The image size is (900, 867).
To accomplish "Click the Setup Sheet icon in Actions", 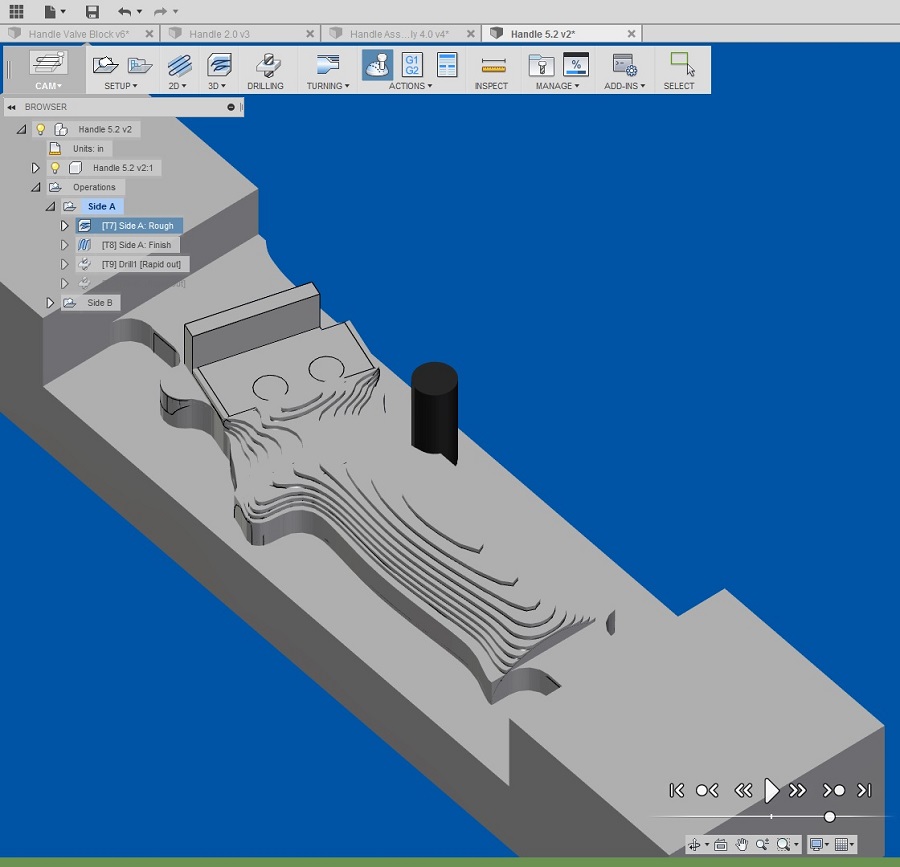I will (446, 65).
